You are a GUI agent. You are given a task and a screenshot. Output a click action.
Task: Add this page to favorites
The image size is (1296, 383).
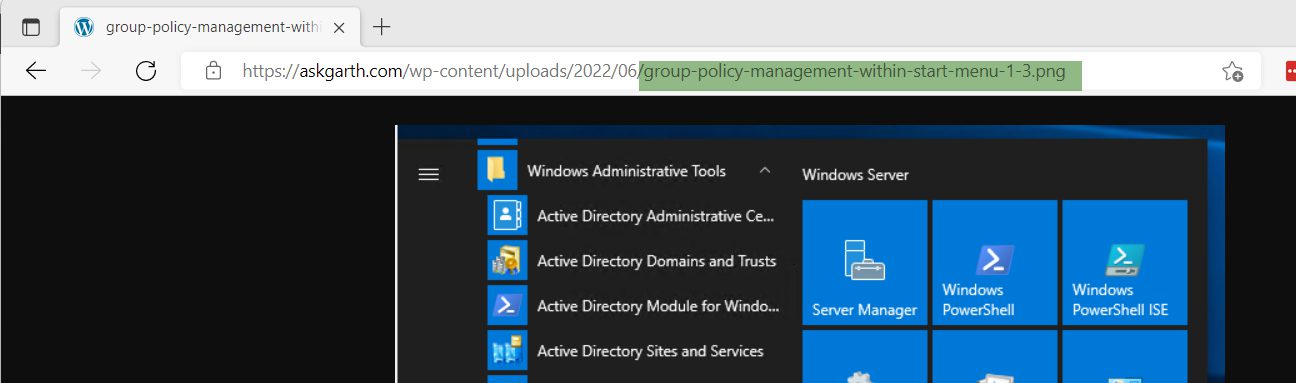point(1232,71)
